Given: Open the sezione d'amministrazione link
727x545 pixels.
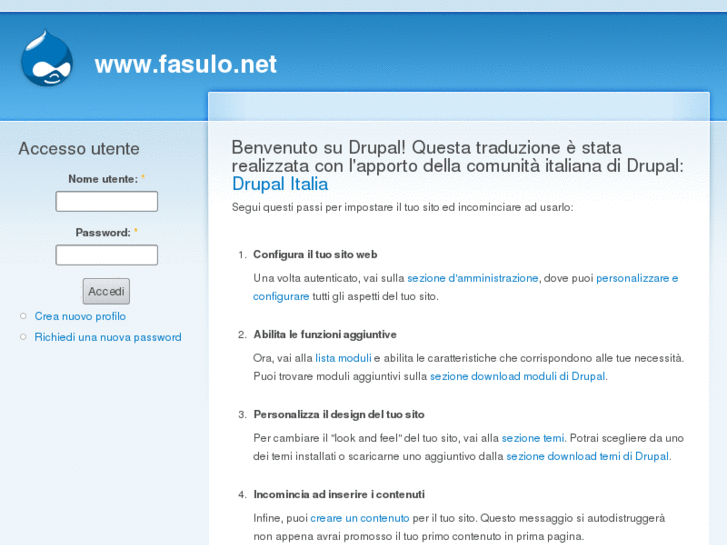Looking at the screenshot, I should point(472,278).
